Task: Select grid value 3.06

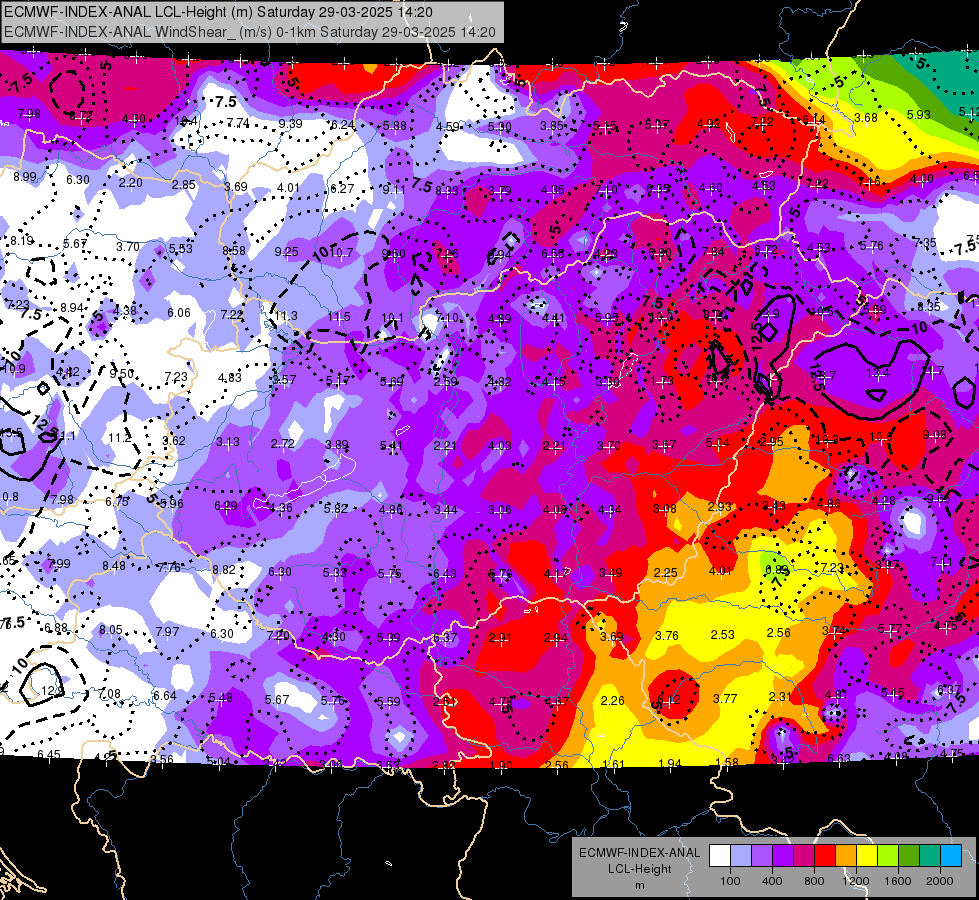Action: 500,510
